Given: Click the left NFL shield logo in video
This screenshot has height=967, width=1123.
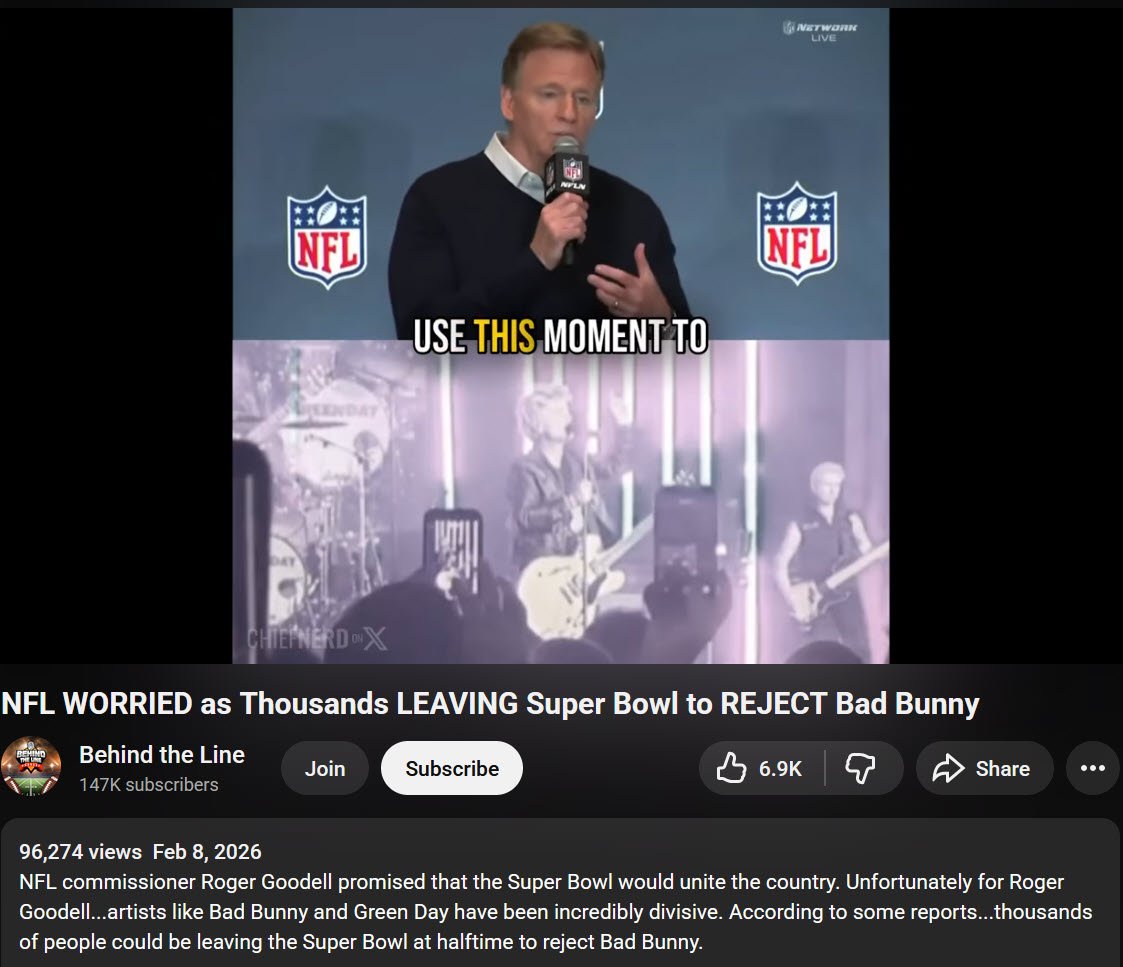Looking at the screenshot, I should click(x=327, y=238).
